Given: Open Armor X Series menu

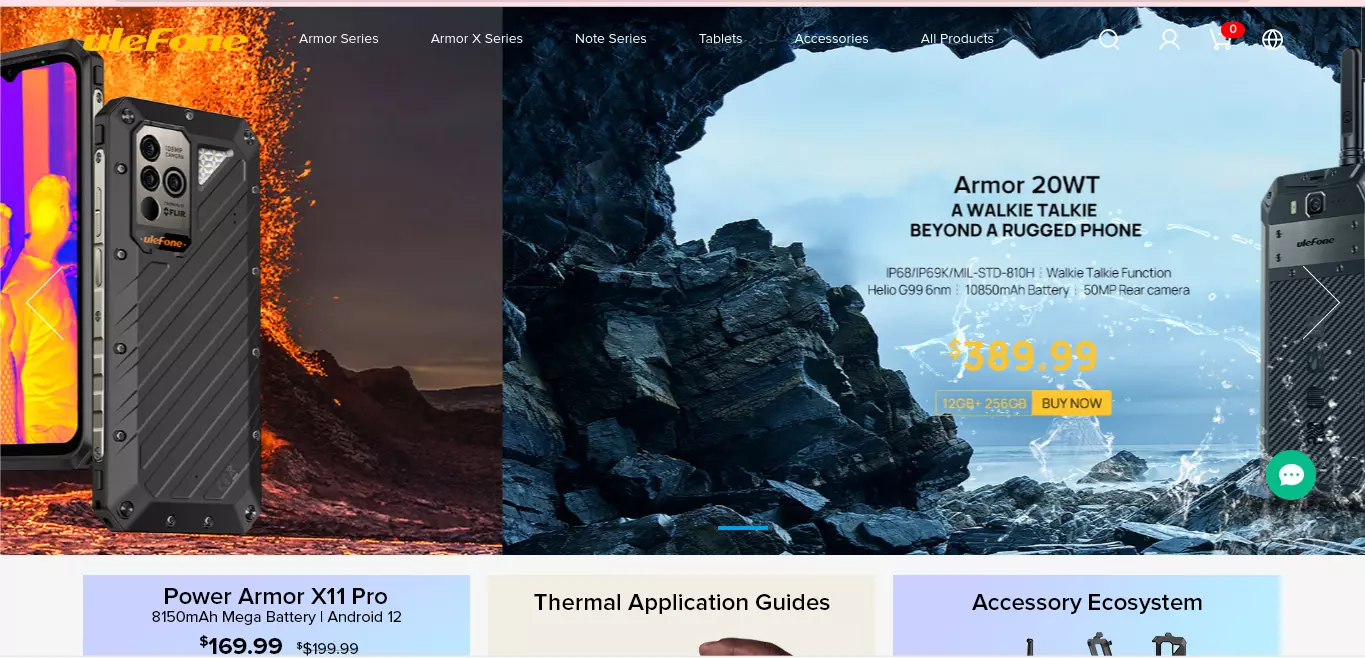Looking at the screenshot, I should (477, 39).
